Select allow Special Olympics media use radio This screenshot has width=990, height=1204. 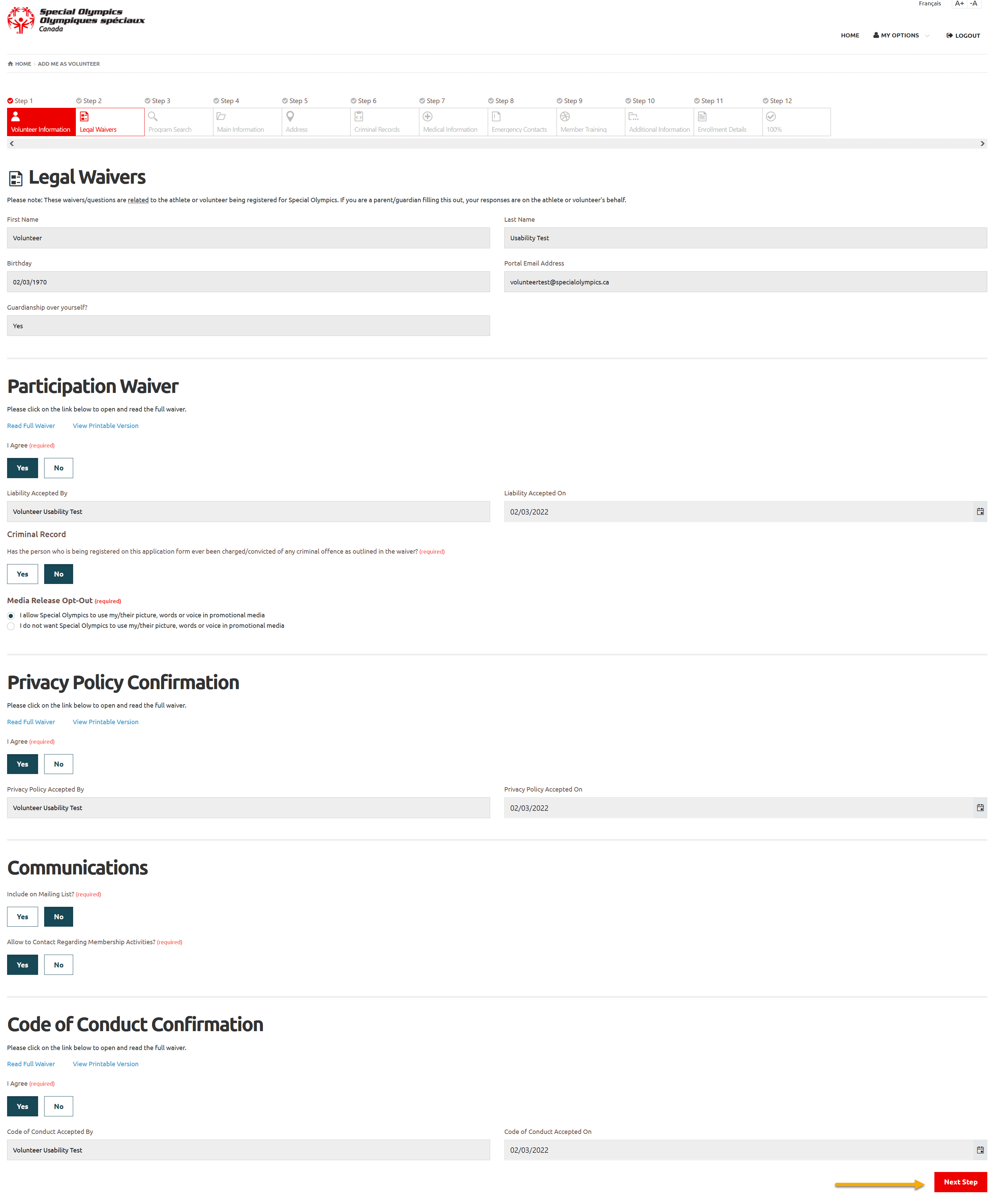click(11, 616)
